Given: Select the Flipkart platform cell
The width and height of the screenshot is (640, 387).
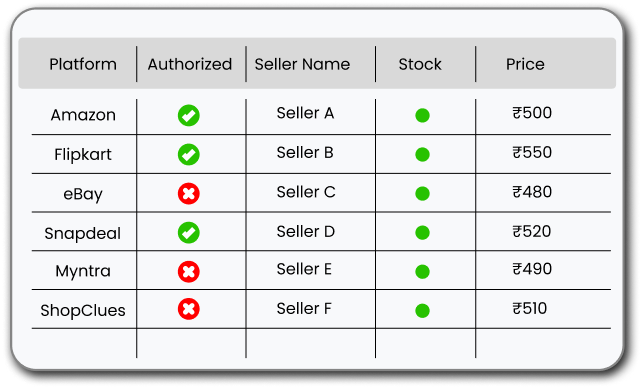Looking at the screenshot, I should [83, 155].
